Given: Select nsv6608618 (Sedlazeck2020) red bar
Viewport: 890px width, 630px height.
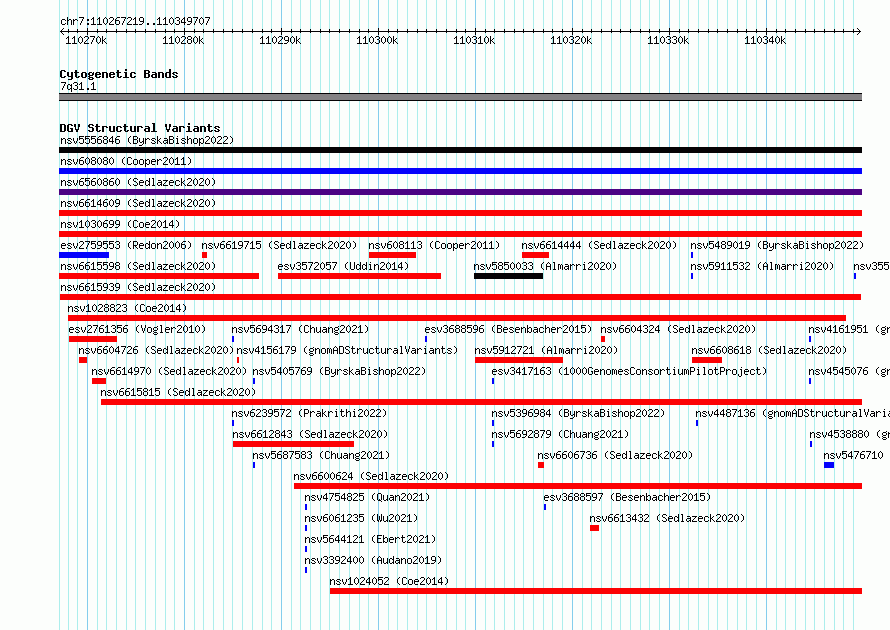Looking at the screenshot, I should (x=707, y=360).
